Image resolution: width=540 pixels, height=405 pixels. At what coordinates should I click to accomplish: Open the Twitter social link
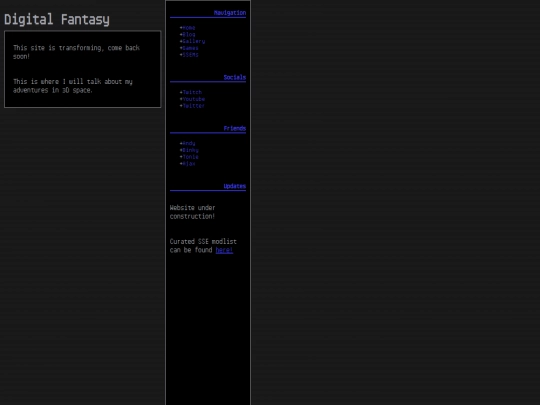pos(194,106)
